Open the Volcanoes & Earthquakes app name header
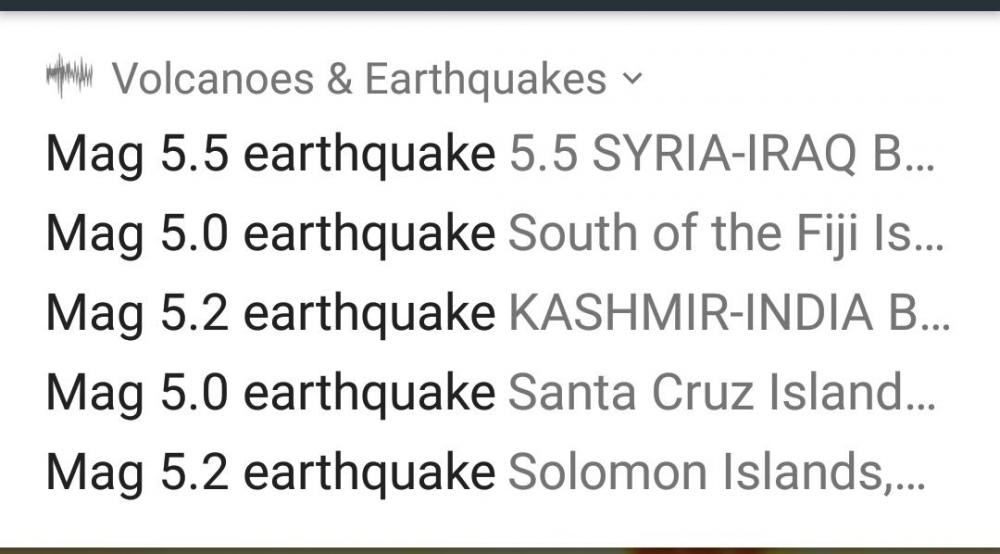1000x554 pixels. pyautogui.click(x=359, y=78)
